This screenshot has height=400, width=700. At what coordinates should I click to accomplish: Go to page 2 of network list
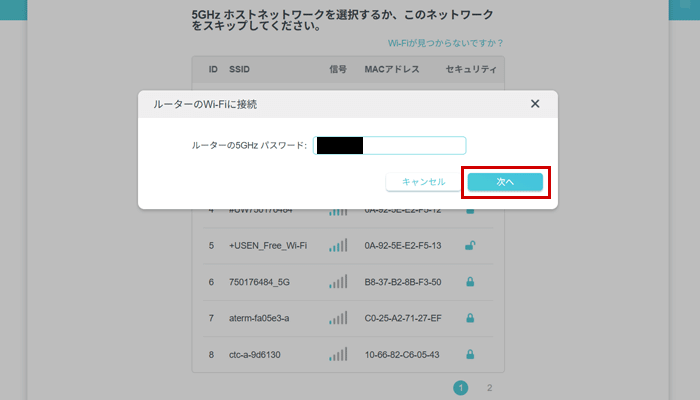[x=489, y=388]
